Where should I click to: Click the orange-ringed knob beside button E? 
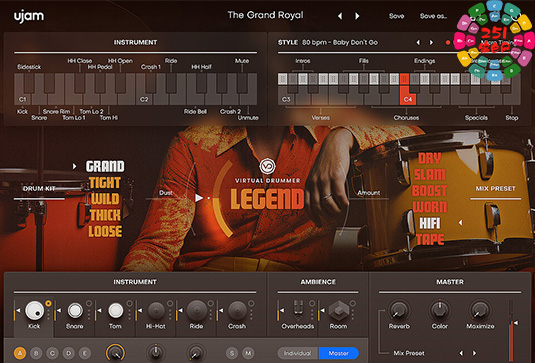115,353
